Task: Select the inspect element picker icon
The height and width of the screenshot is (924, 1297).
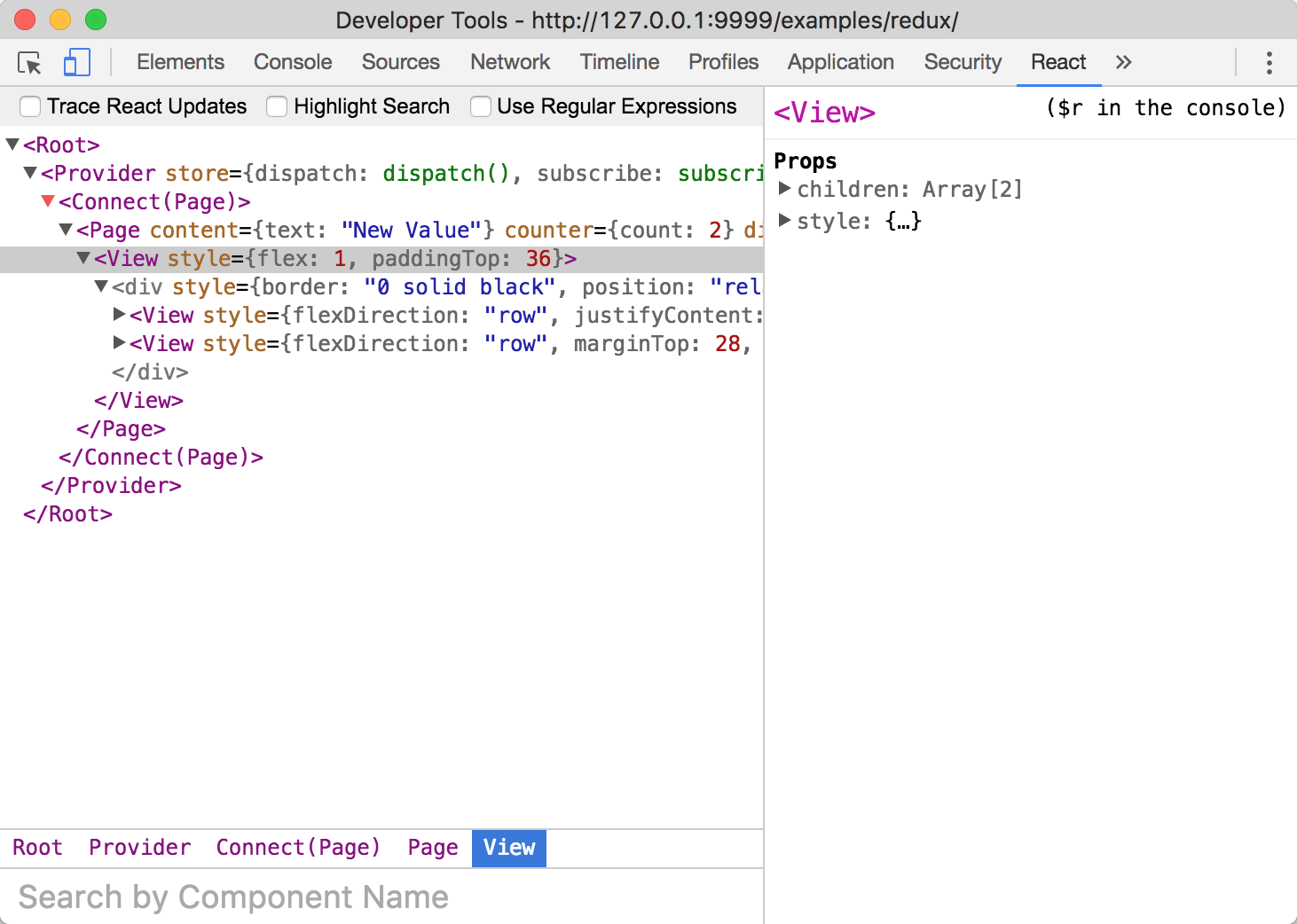Action: tap(29, 62)
